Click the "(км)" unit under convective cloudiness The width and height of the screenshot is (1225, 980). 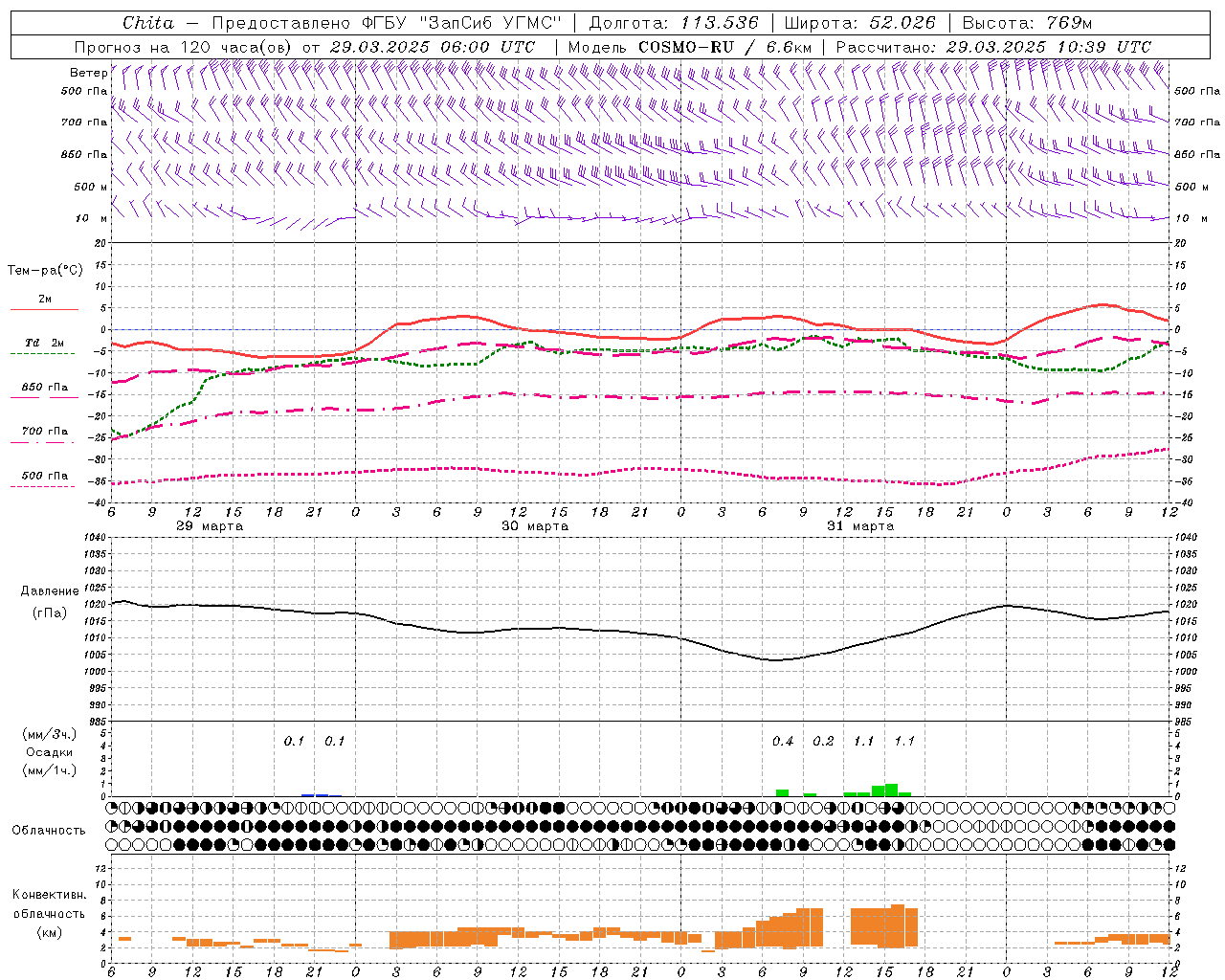coord(49,932)
